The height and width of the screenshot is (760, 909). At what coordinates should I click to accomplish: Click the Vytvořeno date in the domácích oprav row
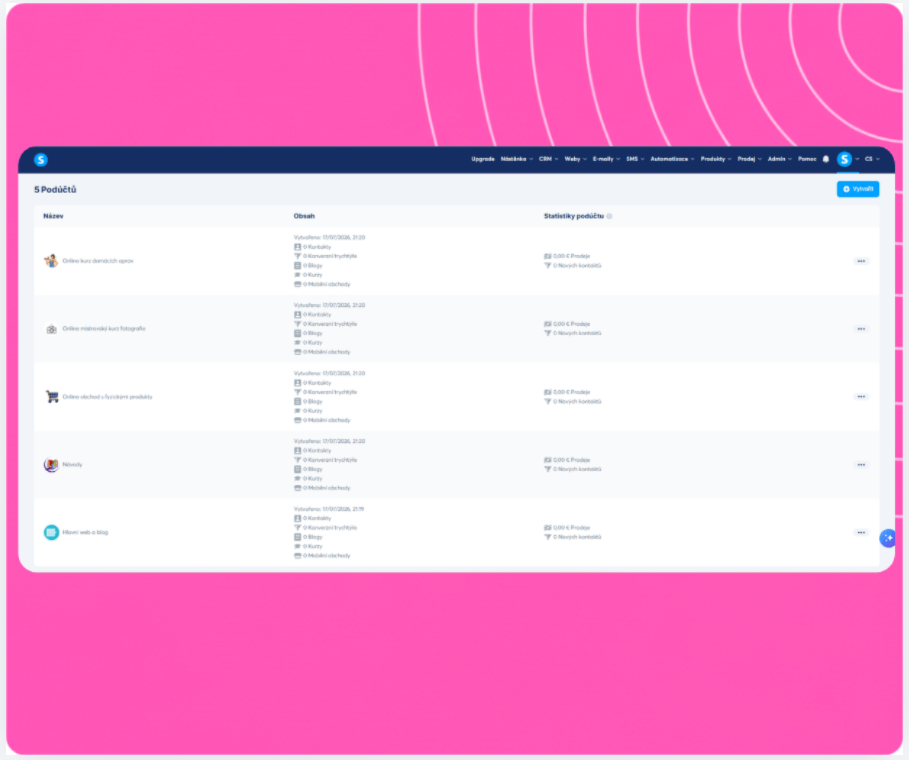click(x=329, y=238)
